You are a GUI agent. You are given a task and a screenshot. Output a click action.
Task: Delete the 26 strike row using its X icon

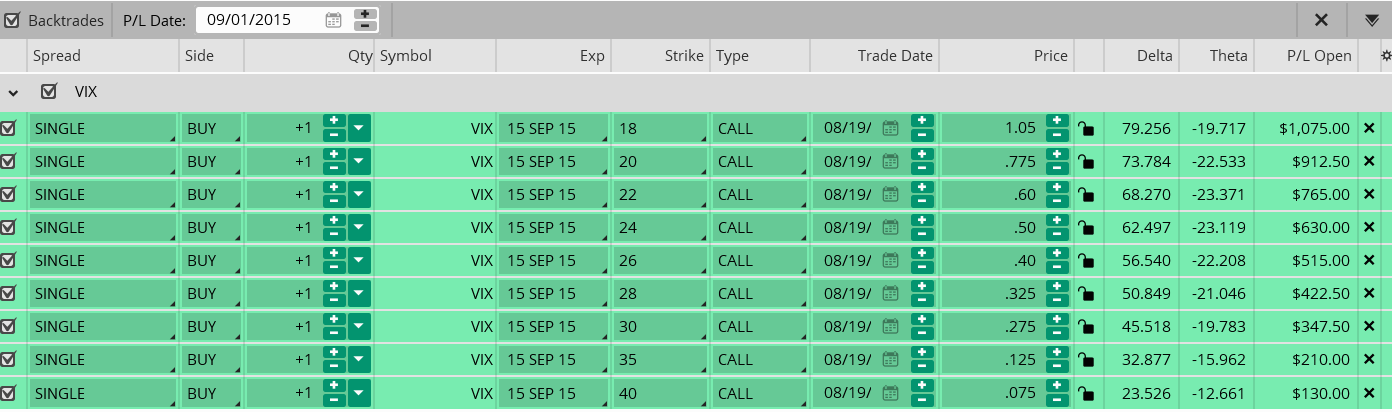pos(1370,260)
